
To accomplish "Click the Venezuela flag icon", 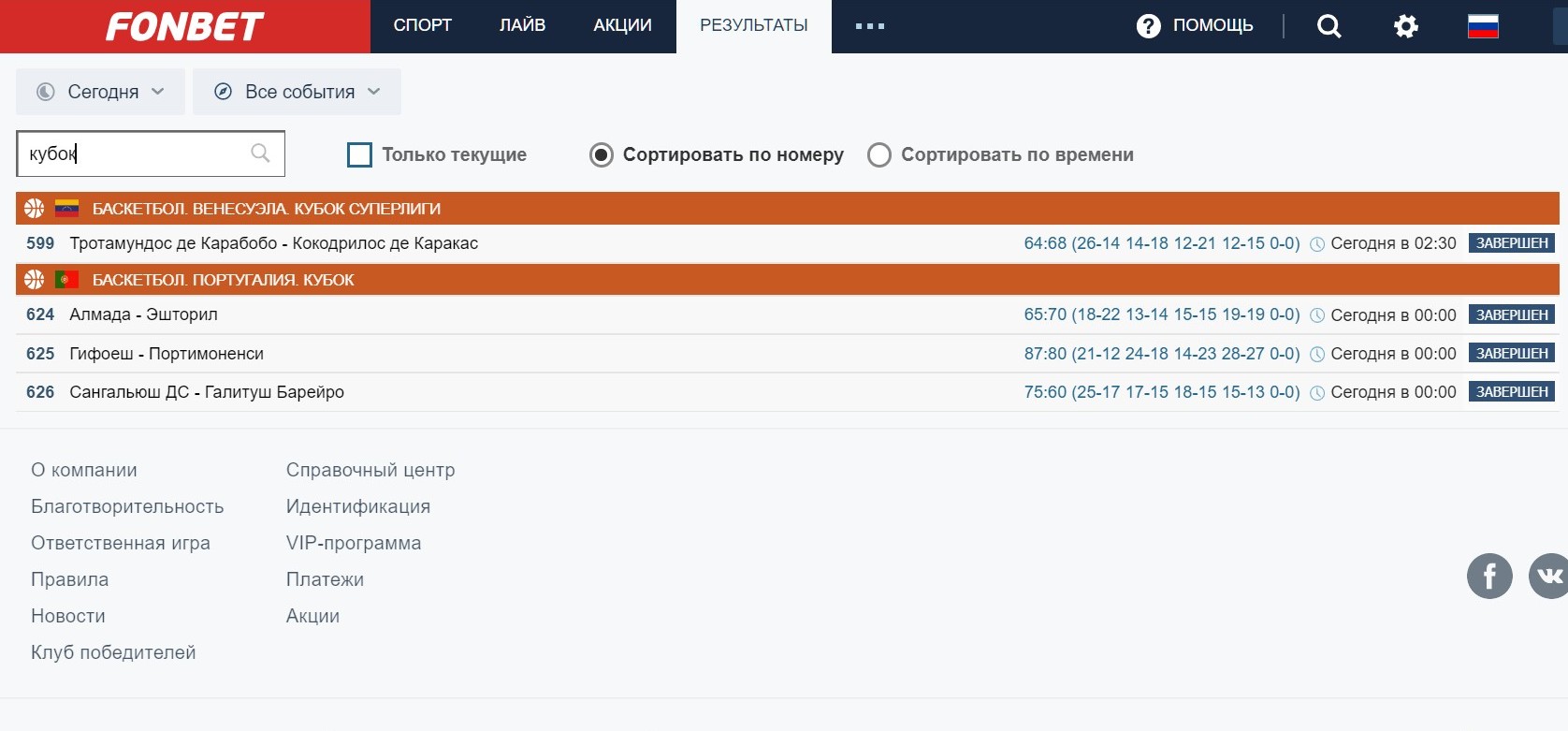I will [66, 208].
